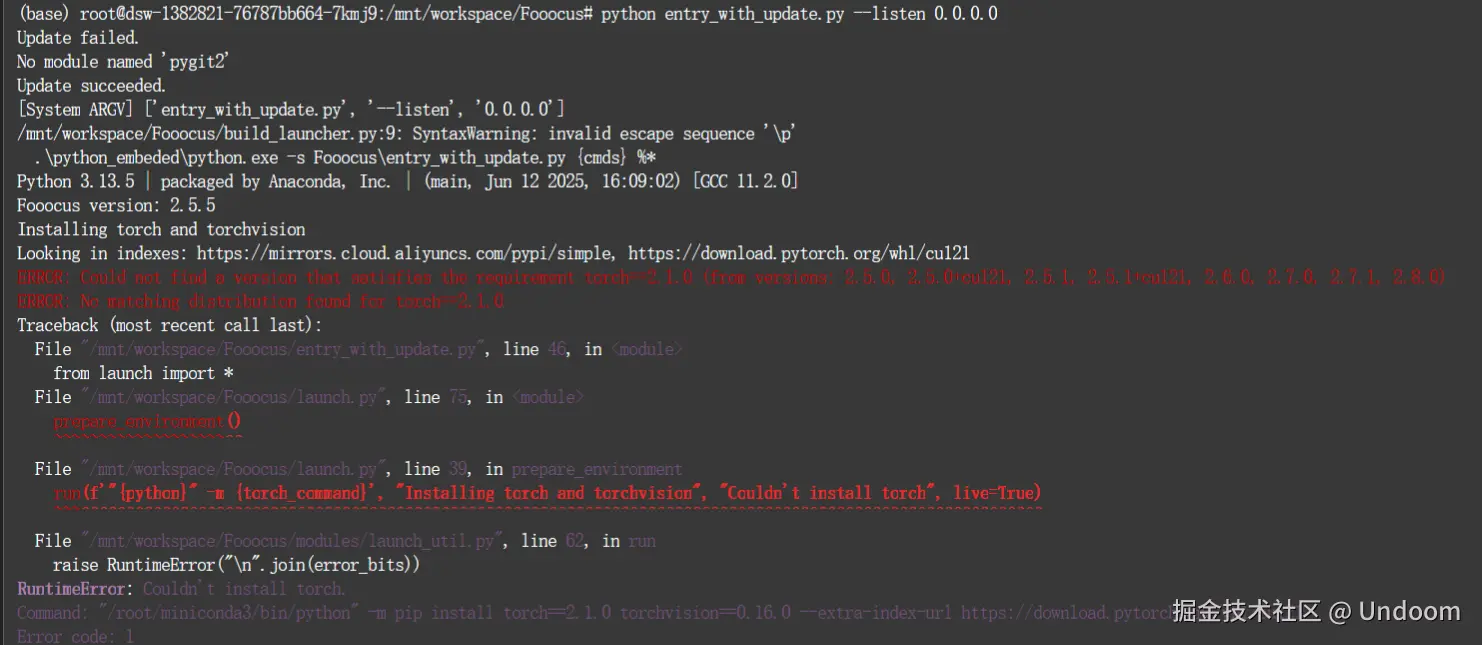Click the launch.py path at line 39
The height and width of the screenshot is (645, 1482).
[232, 469]
